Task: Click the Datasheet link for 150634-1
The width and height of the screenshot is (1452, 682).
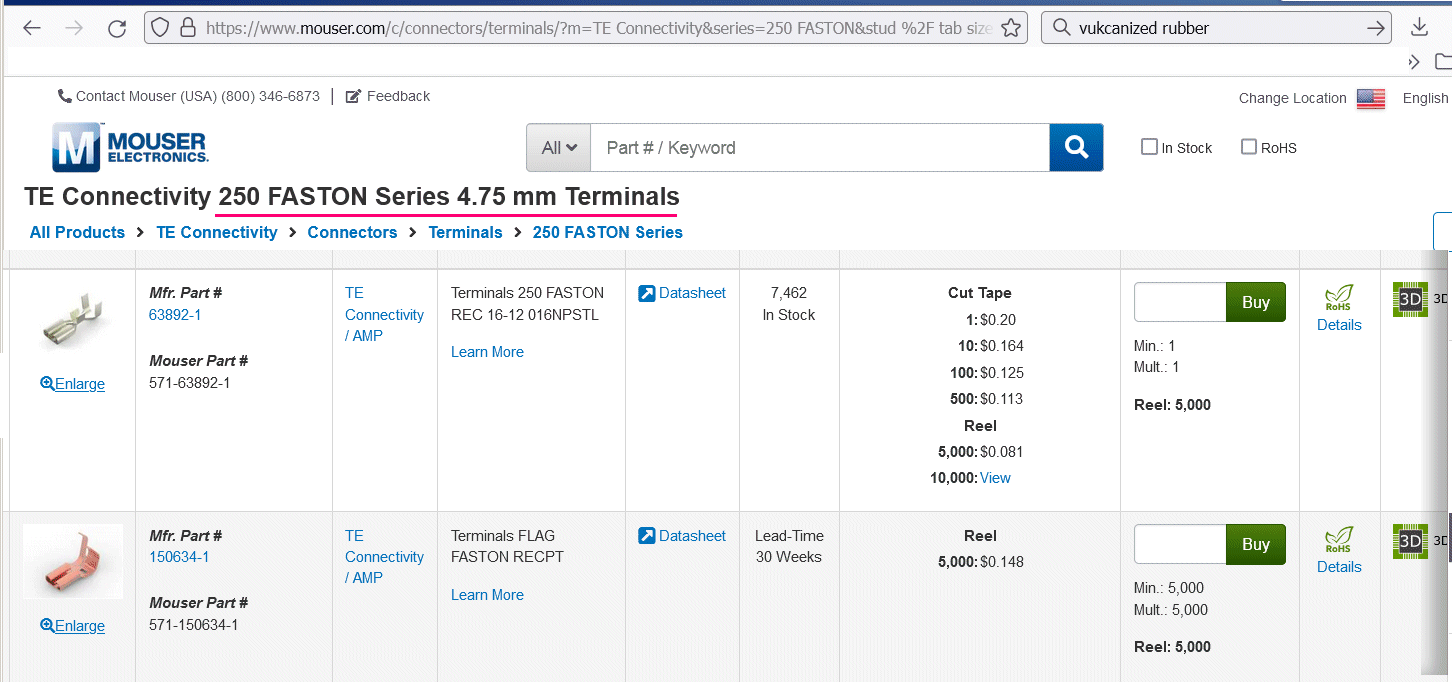Action: point(682,536)
